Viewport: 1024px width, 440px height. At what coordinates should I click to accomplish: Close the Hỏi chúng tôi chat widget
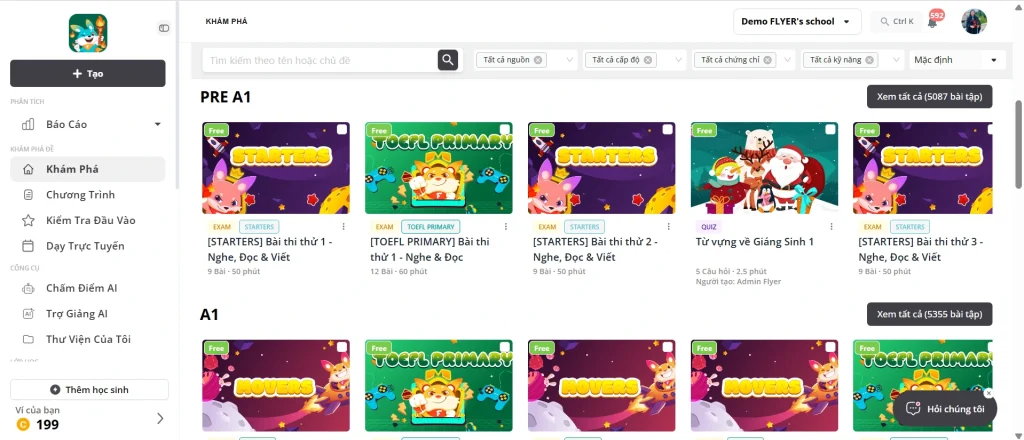point(989,393)
